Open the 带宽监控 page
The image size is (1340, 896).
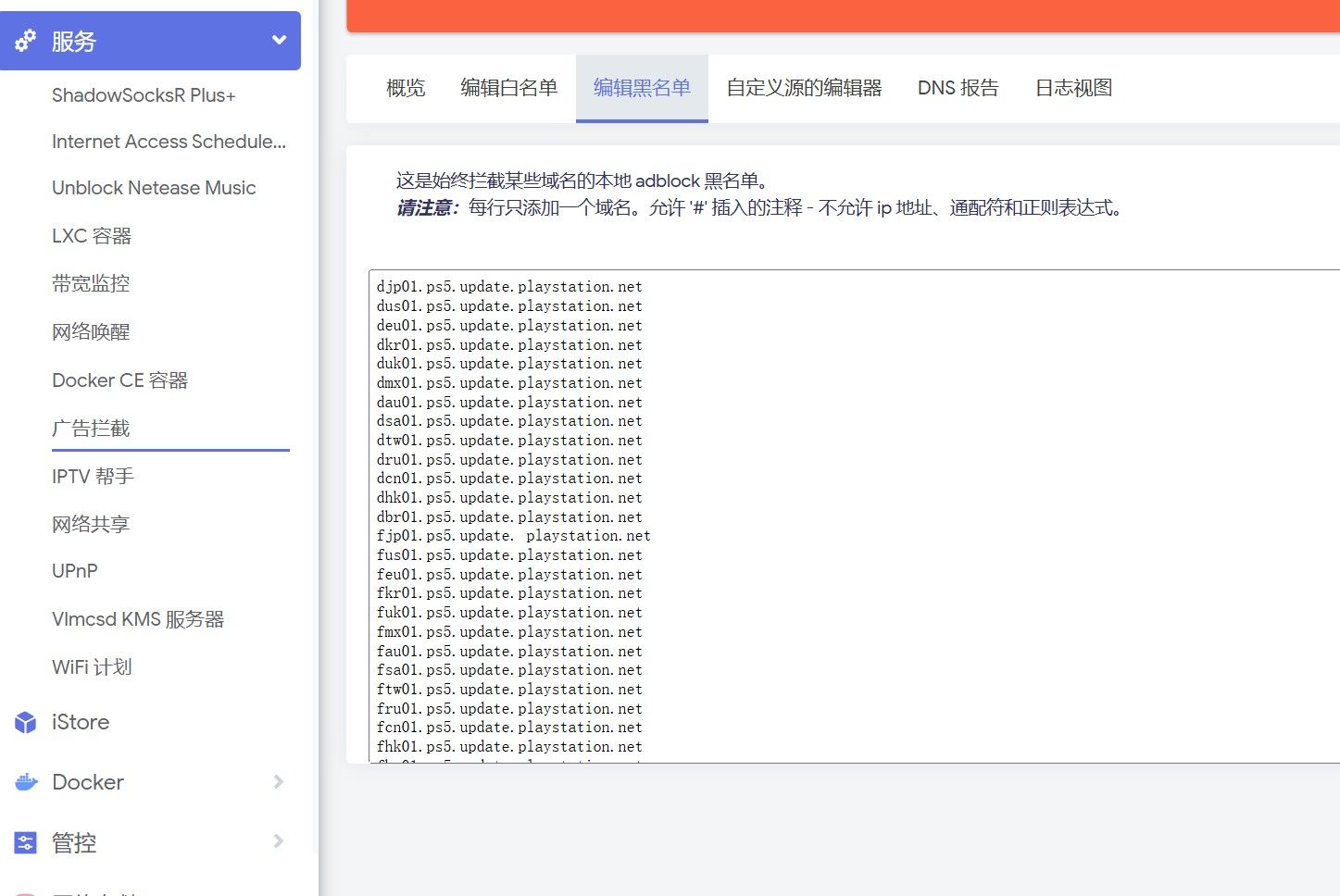[91, 284]
